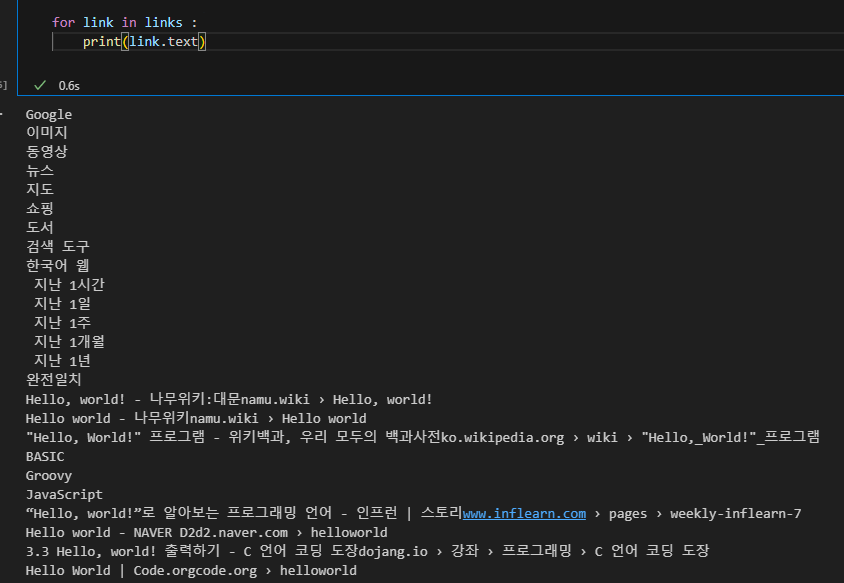
Task: Select the '이미지' output line
Action: coord(47,133)
